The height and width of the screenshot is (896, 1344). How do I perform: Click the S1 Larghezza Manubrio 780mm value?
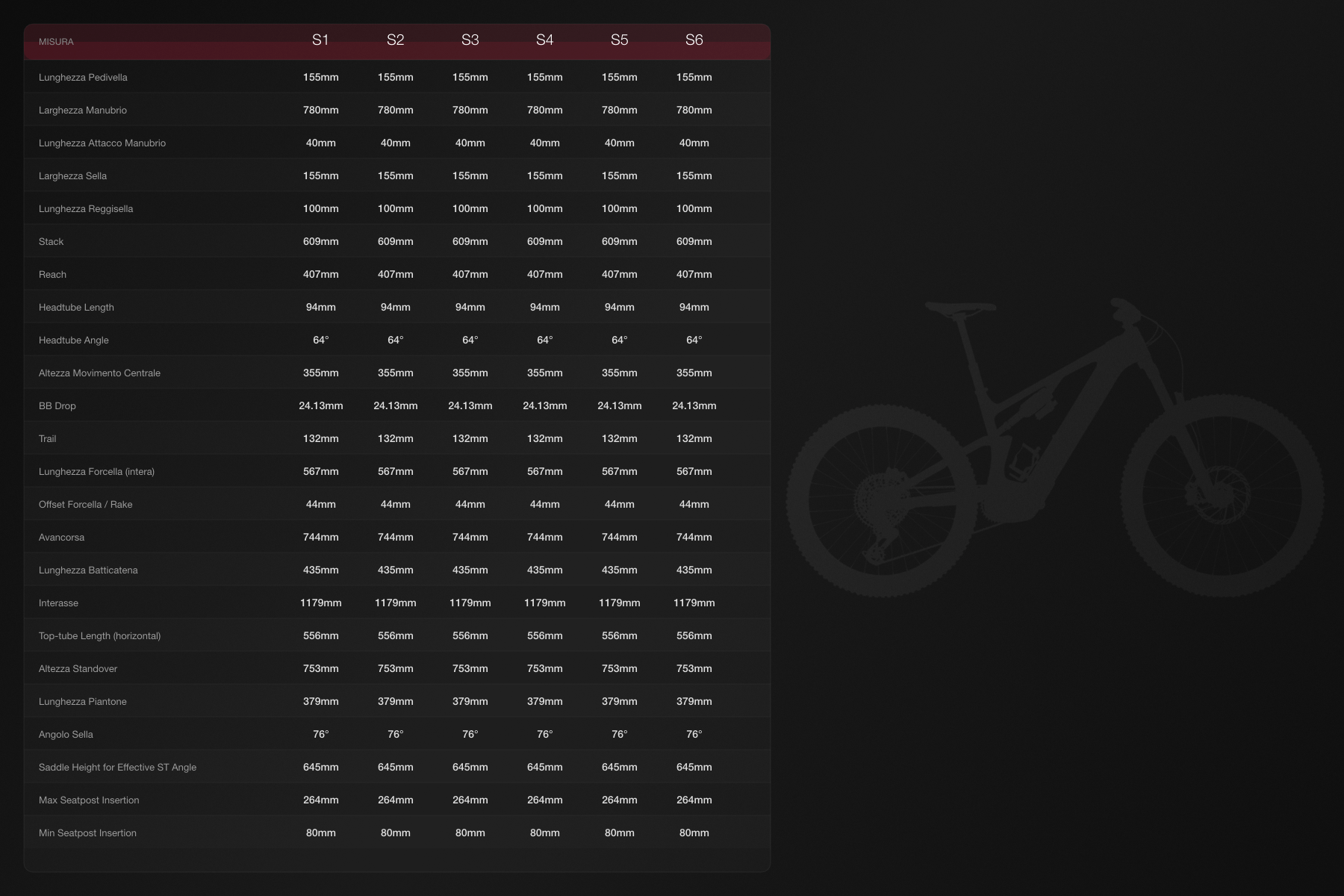(320, 111)
